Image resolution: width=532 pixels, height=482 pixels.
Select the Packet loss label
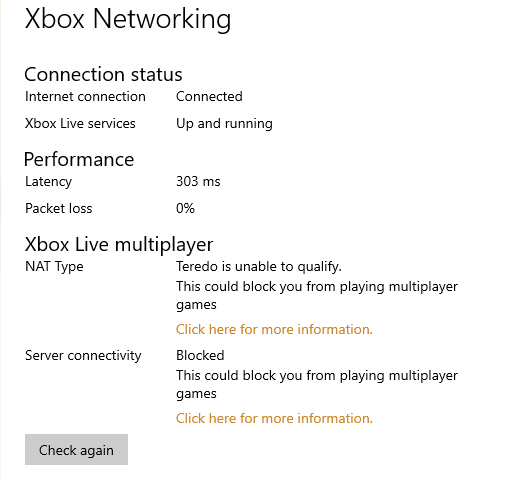(x=59, y=208)
